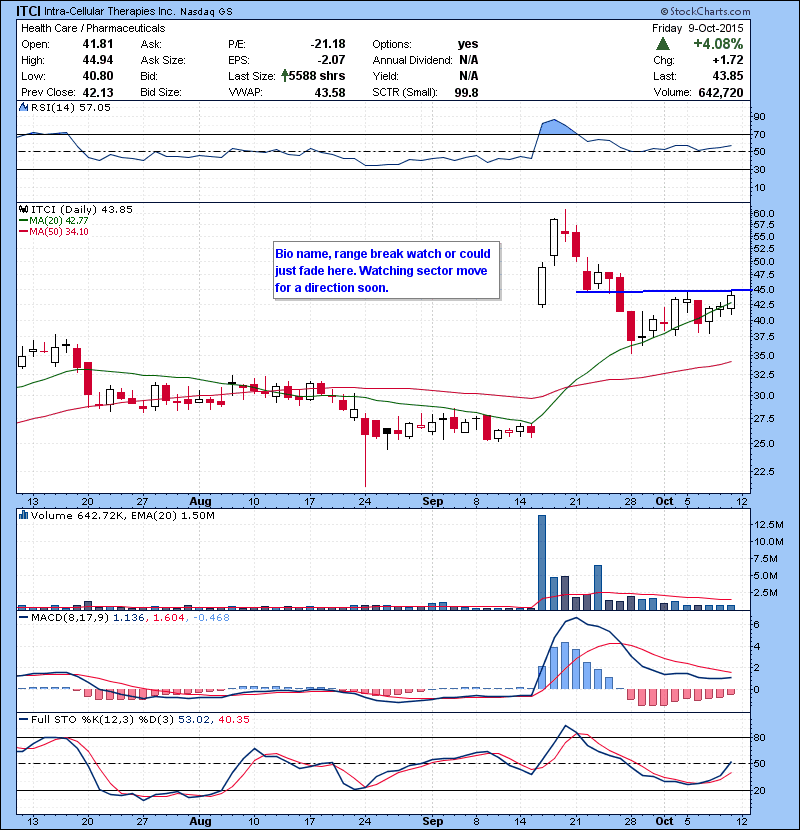Click the MA(50) 34.10 legend text

(x=59, y=232)
